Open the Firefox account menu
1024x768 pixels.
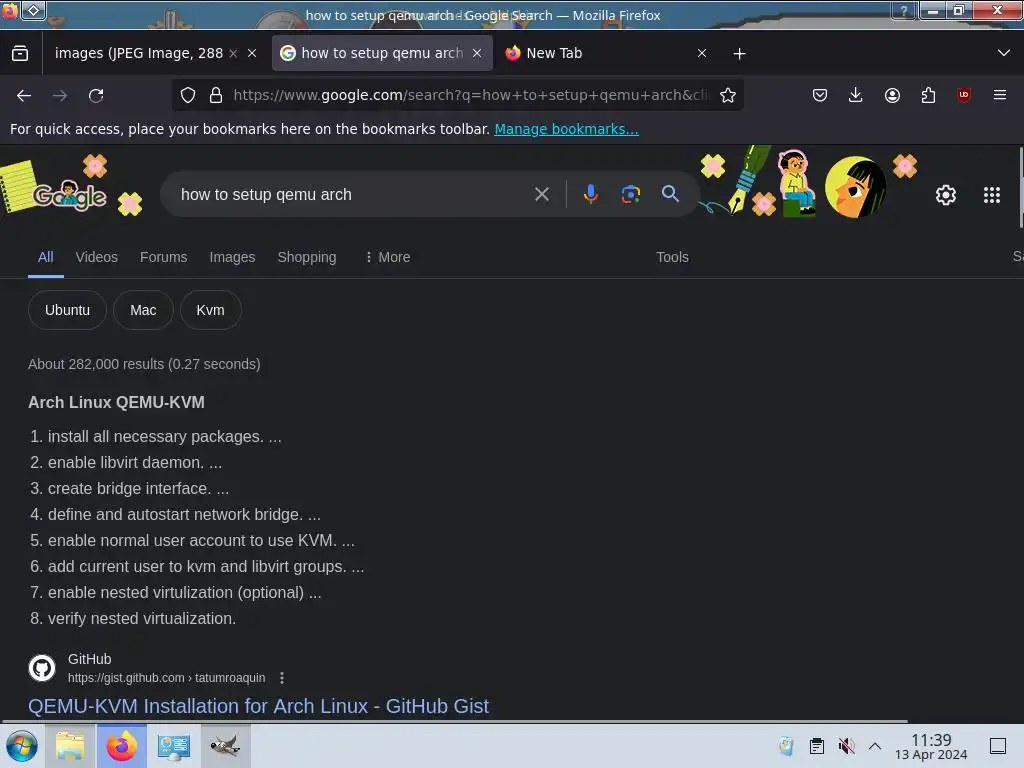tap(892, 95)
